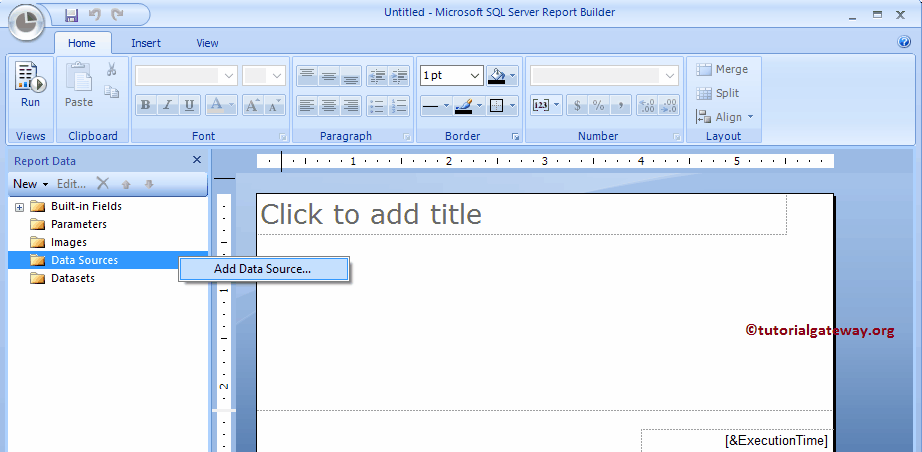Center paragraph text horizontally
This screenshot has height=452, width=922.
pyautogui.click(x=329, y=106)
